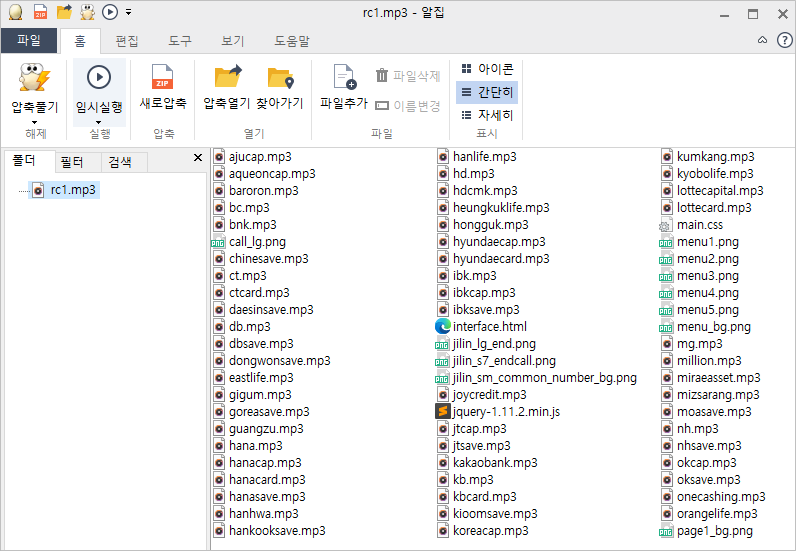The image size is (796, 551).
Task: Click quick access play run icon
Action: [x=110, y=12]
